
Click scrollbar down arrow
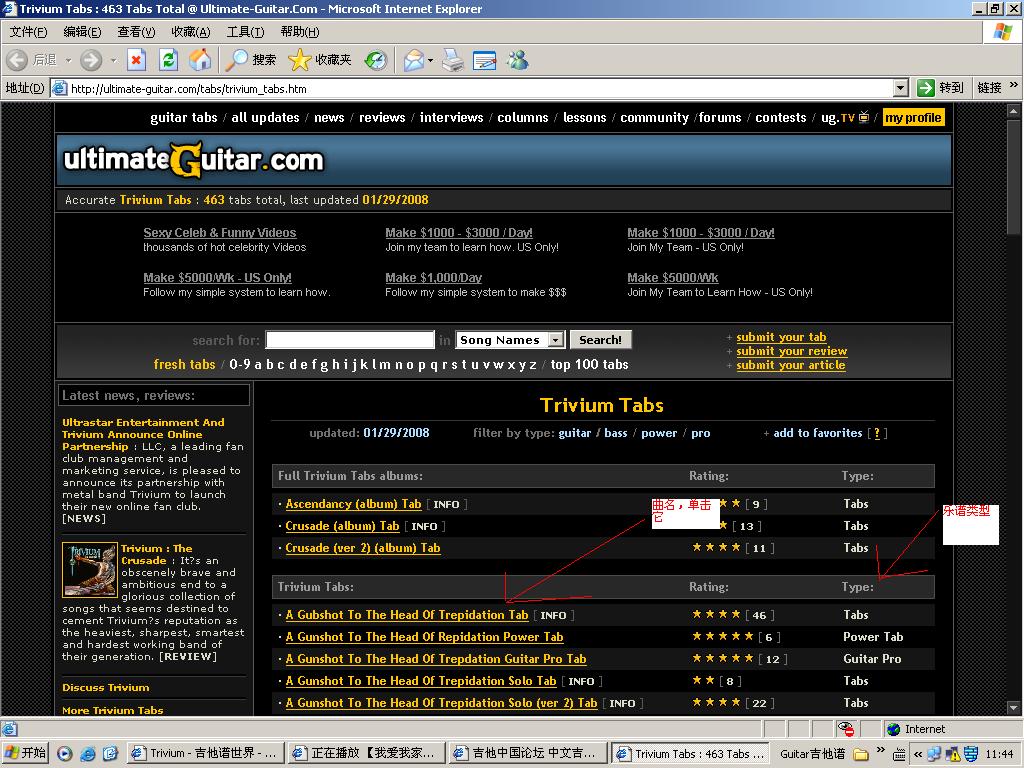click(1013, 707)
